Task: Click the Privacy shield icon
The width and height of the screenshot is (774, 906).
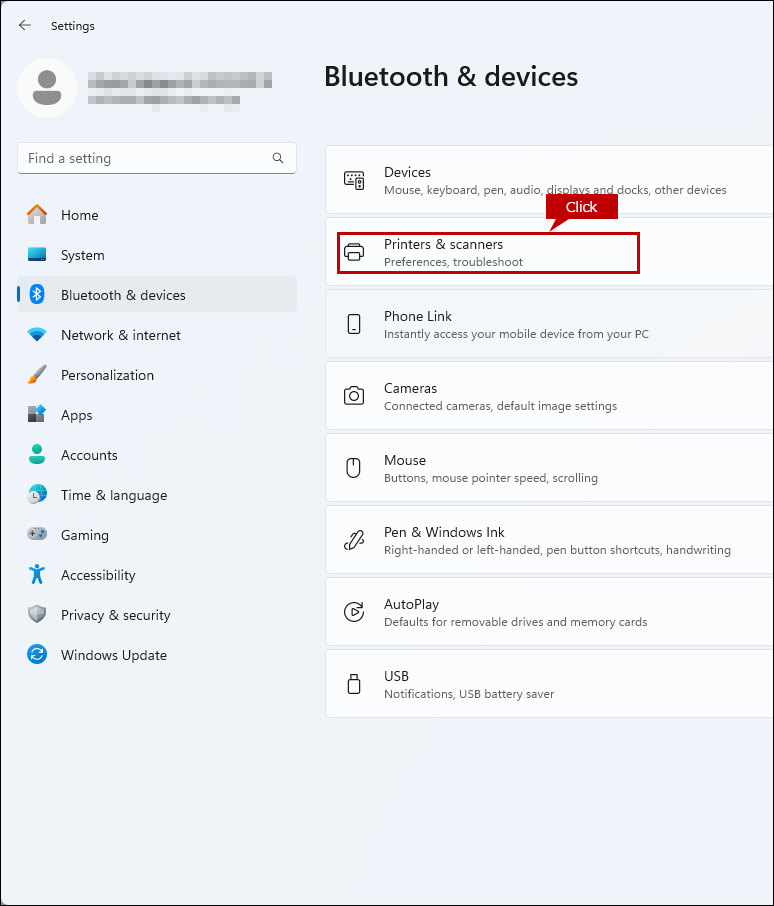Action: coord(37,614)
